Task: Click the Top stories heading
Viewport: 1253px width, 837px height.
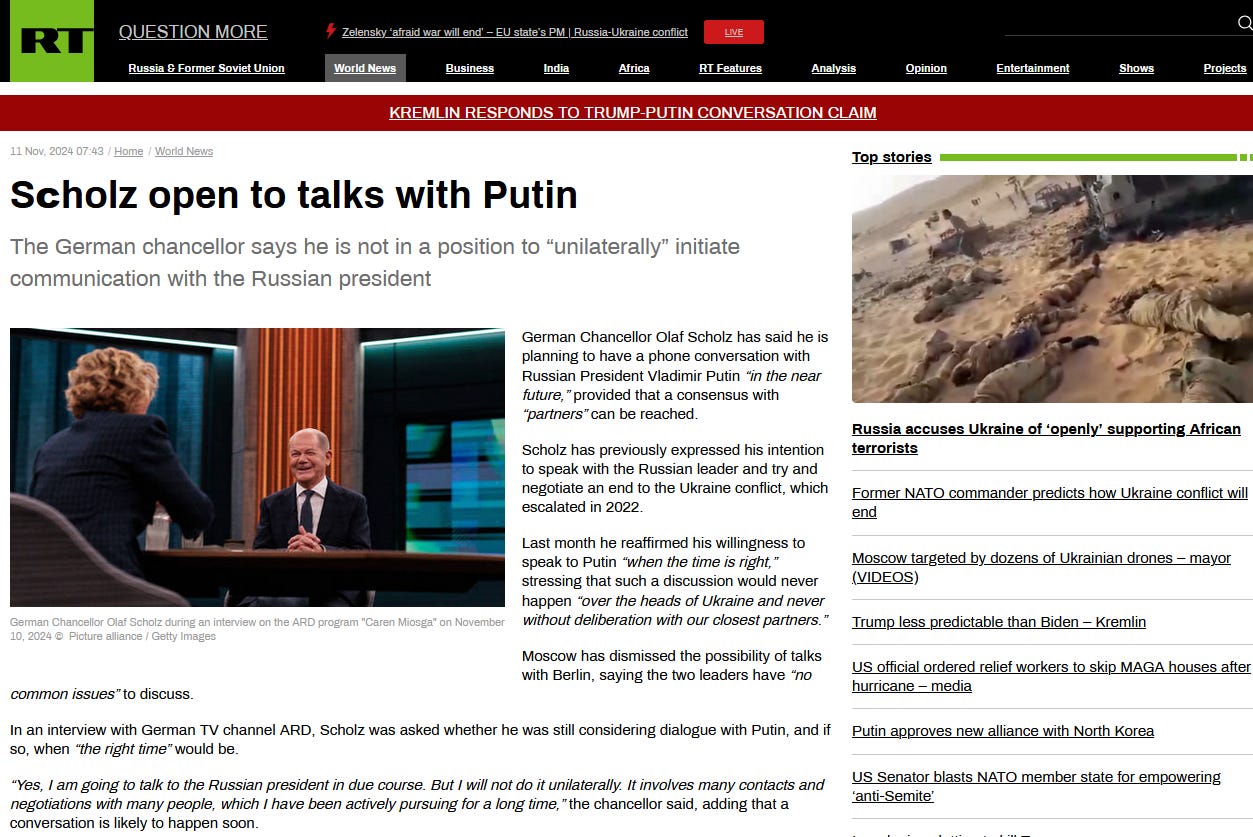Action: 891,157
